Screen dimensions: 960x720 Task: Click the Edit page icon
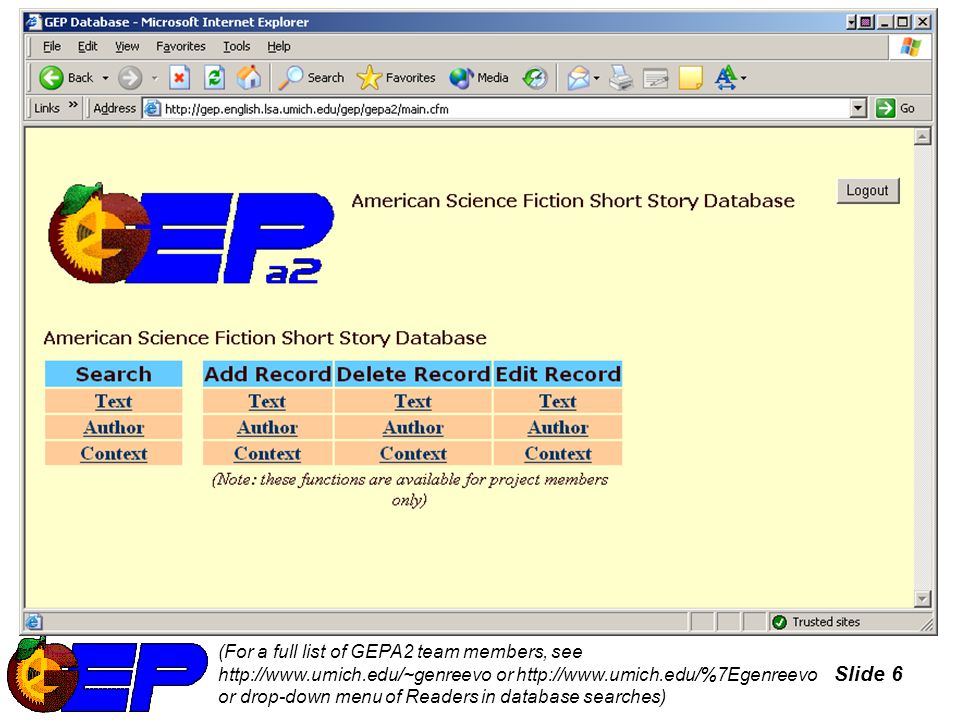(655, 78)
